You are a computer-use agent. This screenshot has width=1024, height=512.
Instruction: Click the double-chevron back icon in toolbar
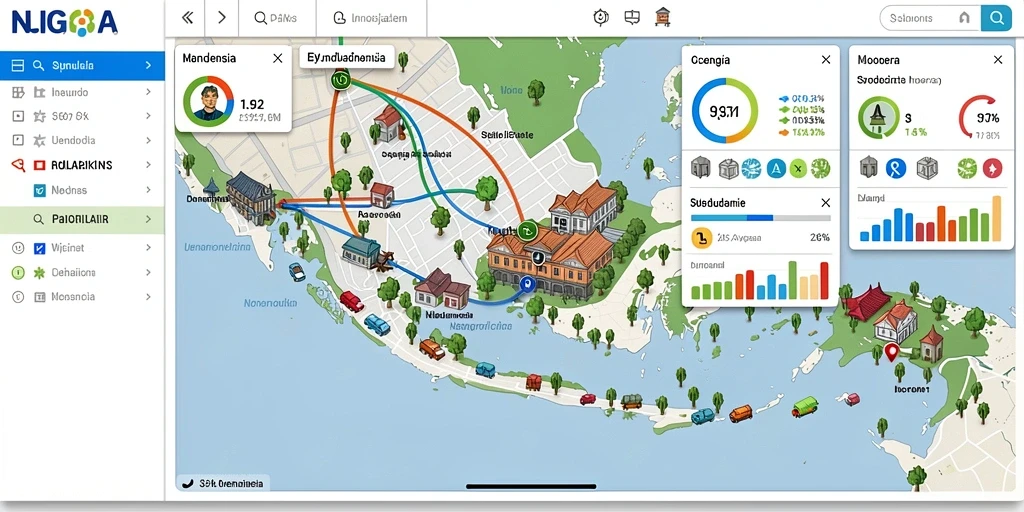(x=187, y=18)
